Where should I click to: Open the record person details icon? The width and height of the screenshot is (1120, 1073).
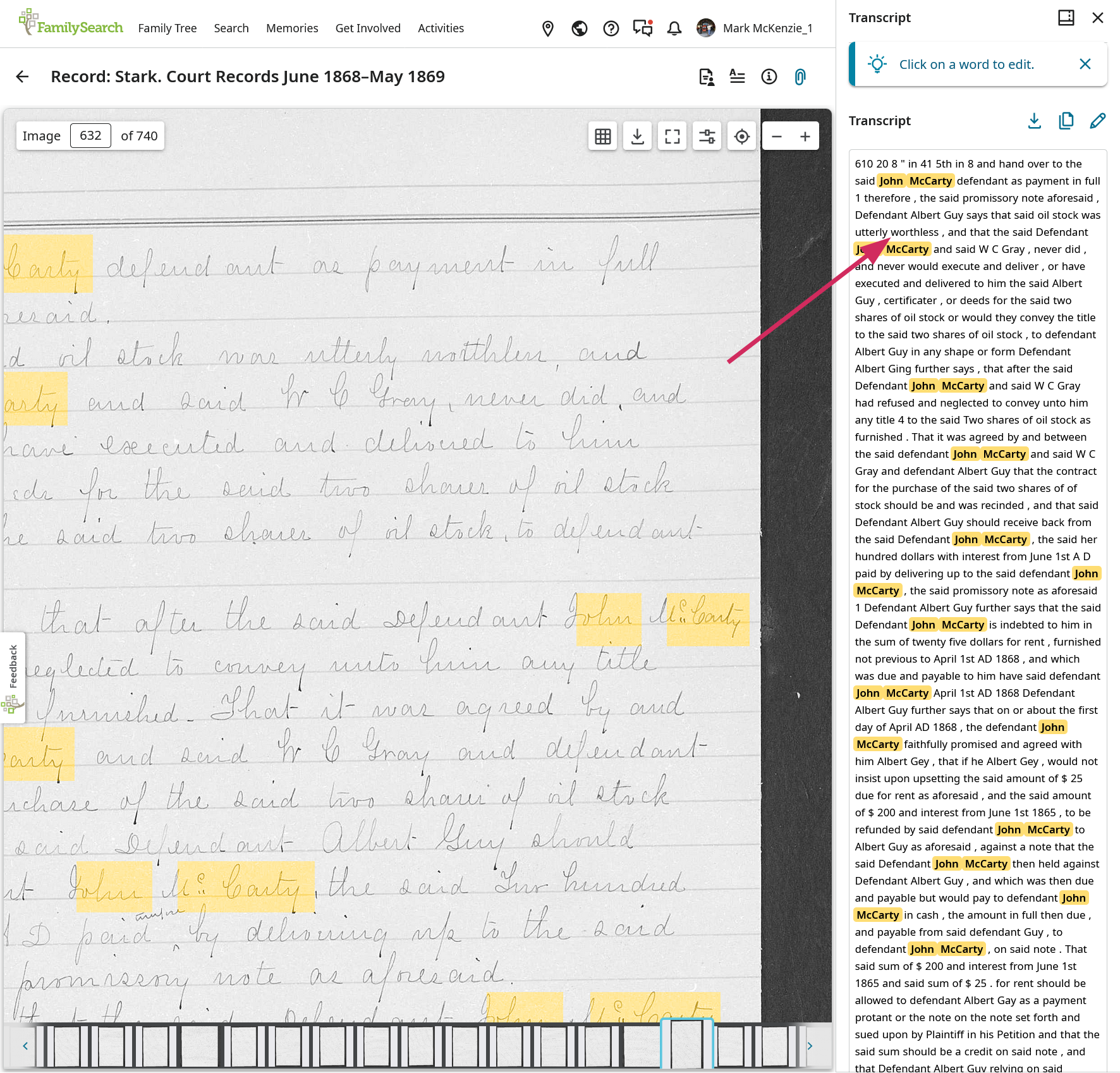coord(707,77)
